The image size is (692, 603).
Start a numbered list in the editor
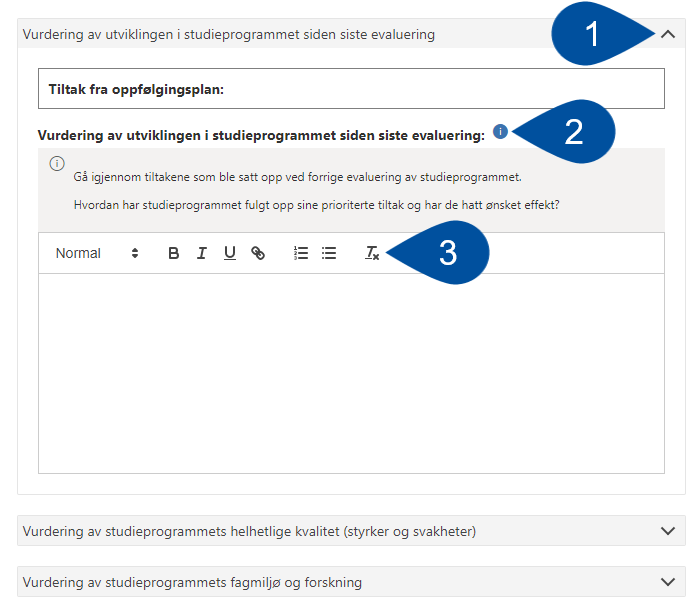click(301, 254)
